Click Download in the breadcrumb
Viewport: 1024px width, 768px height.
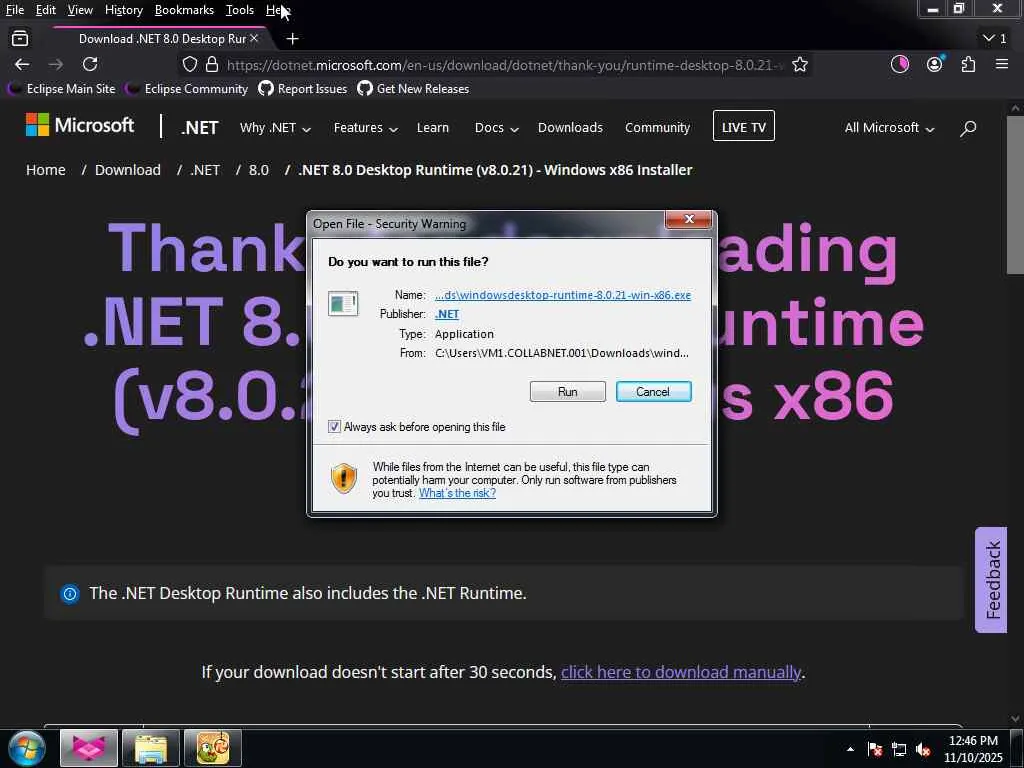pyautogui.click(x=128, y=170)
